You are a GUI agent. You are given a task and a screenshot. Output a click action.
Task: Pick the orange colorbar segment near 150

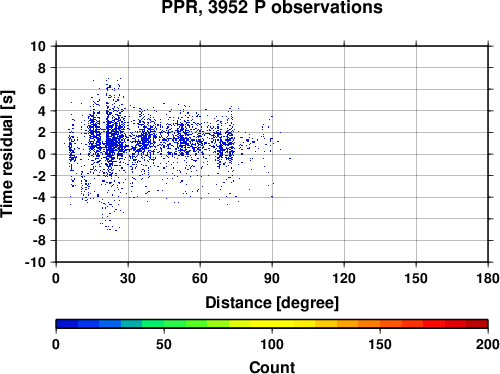click(x=369, y=324)
